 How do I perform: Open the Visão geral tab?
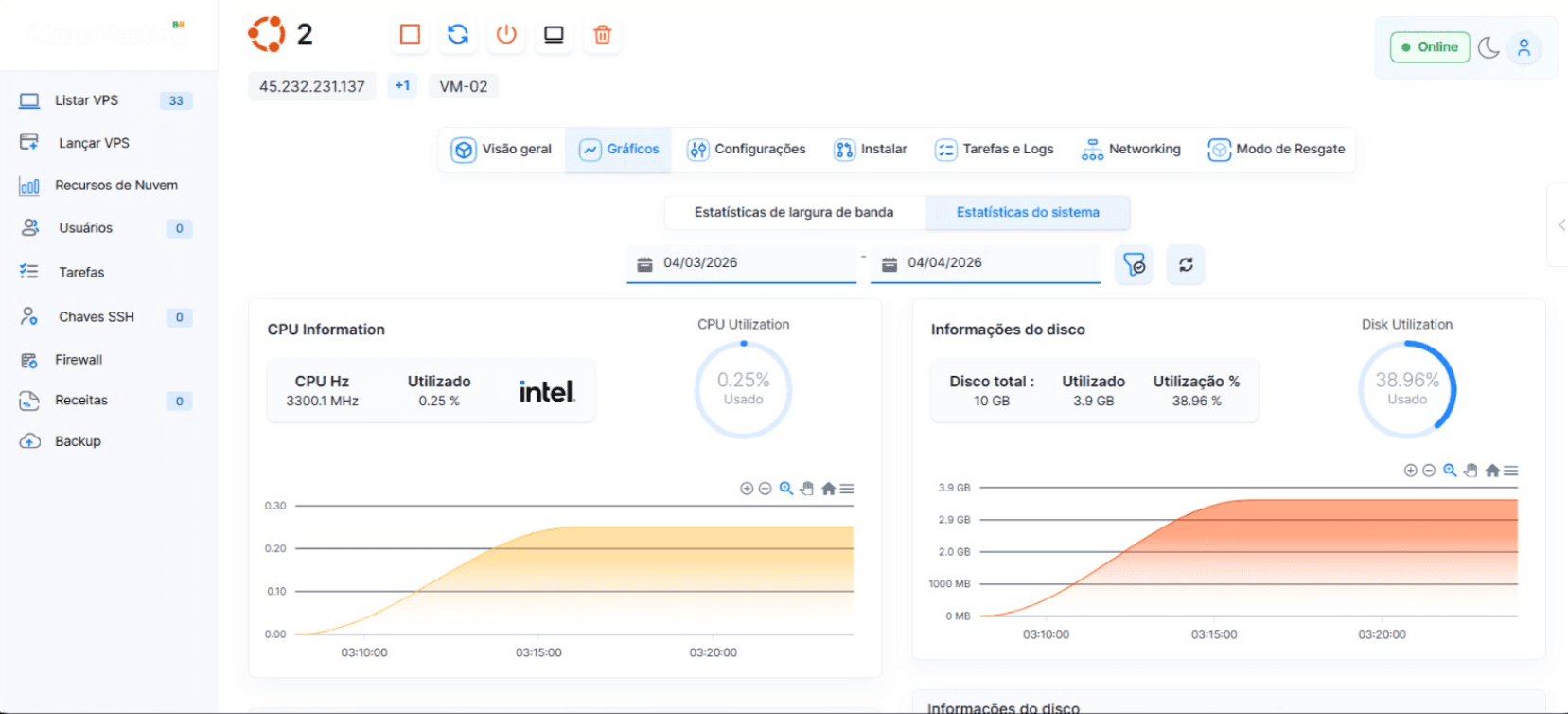point(502,150)
